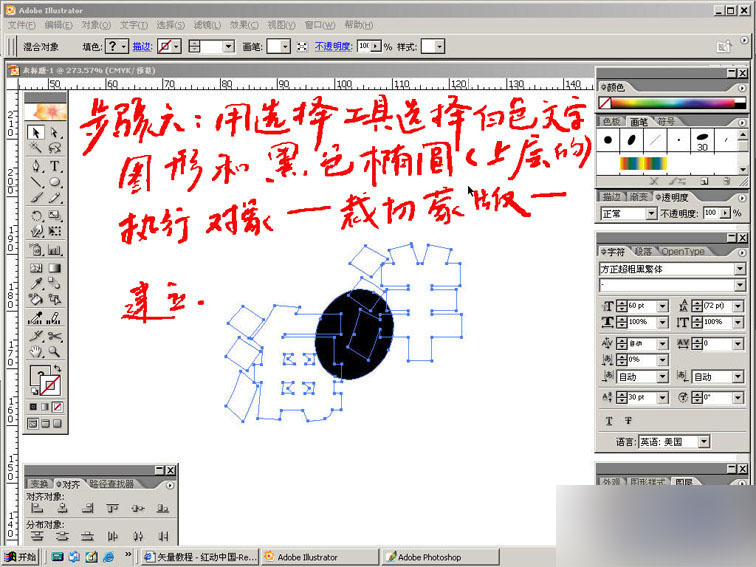Select the Paintbrush tool
The image size is (756, 567).
coord(36,198)
